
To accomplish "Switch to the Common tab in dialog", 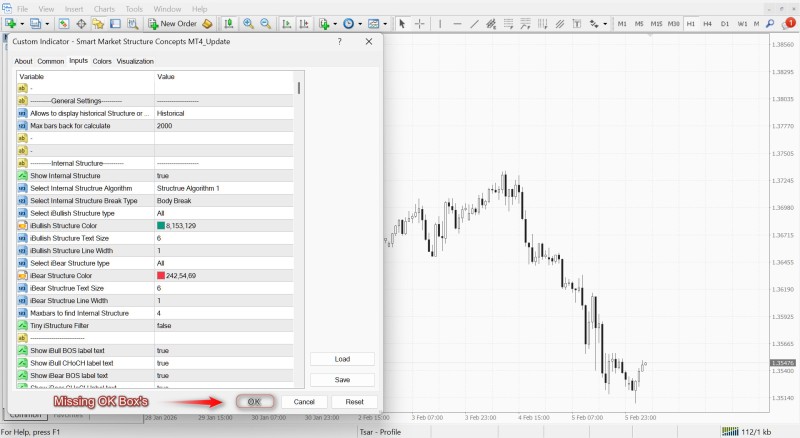I will 51,61.
